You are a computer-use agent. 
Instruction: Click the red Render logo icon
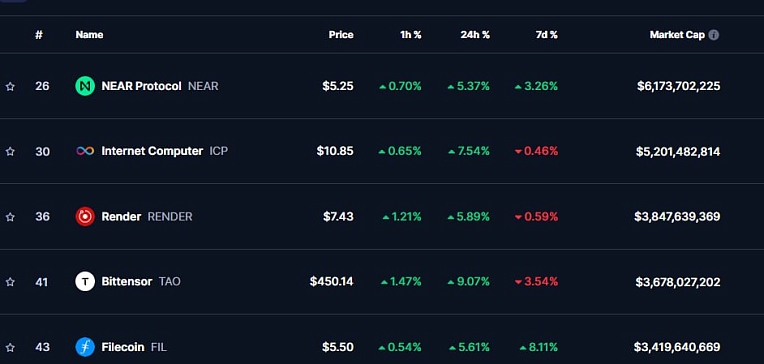tap(85, 216)
